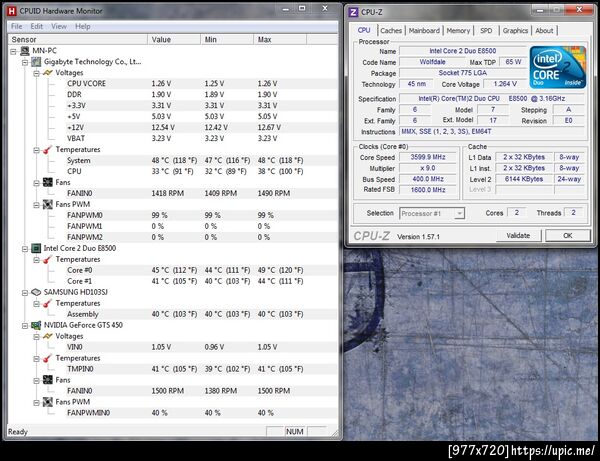Select the FANPWM1 row

[x=201, y=226]
